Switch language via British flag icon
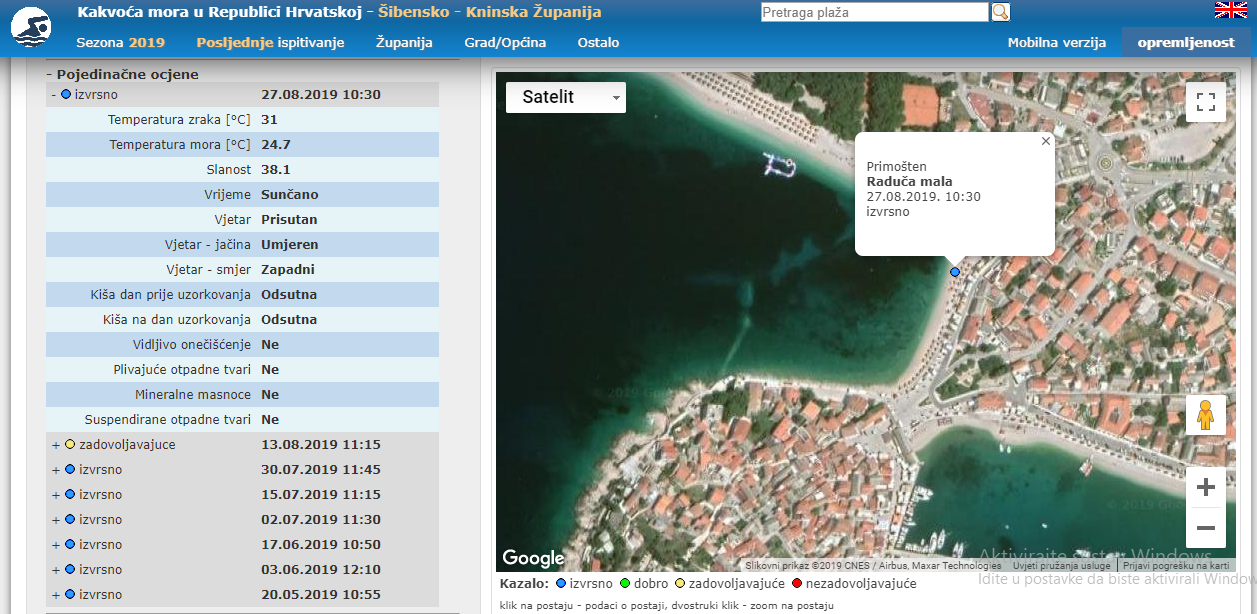1257x614 pixels. [x=1230, y=10]
